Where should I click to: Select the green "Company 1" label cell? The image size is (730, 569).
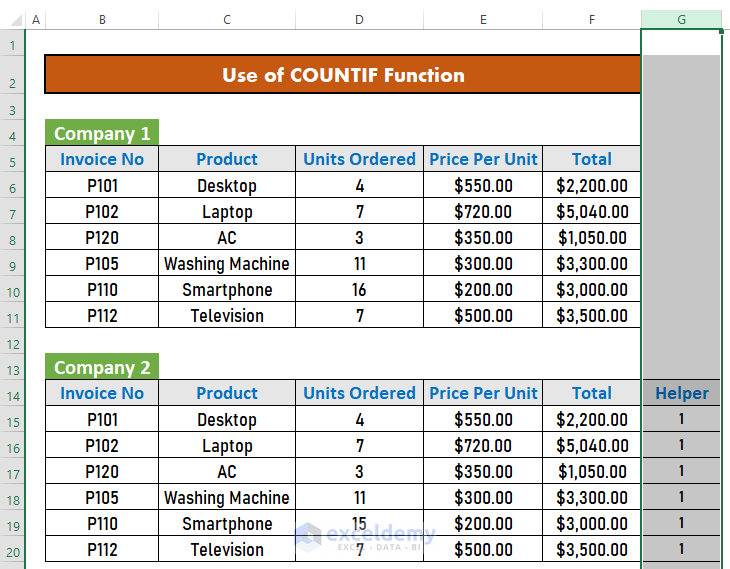pyautogui.click(x=102, y=134)
